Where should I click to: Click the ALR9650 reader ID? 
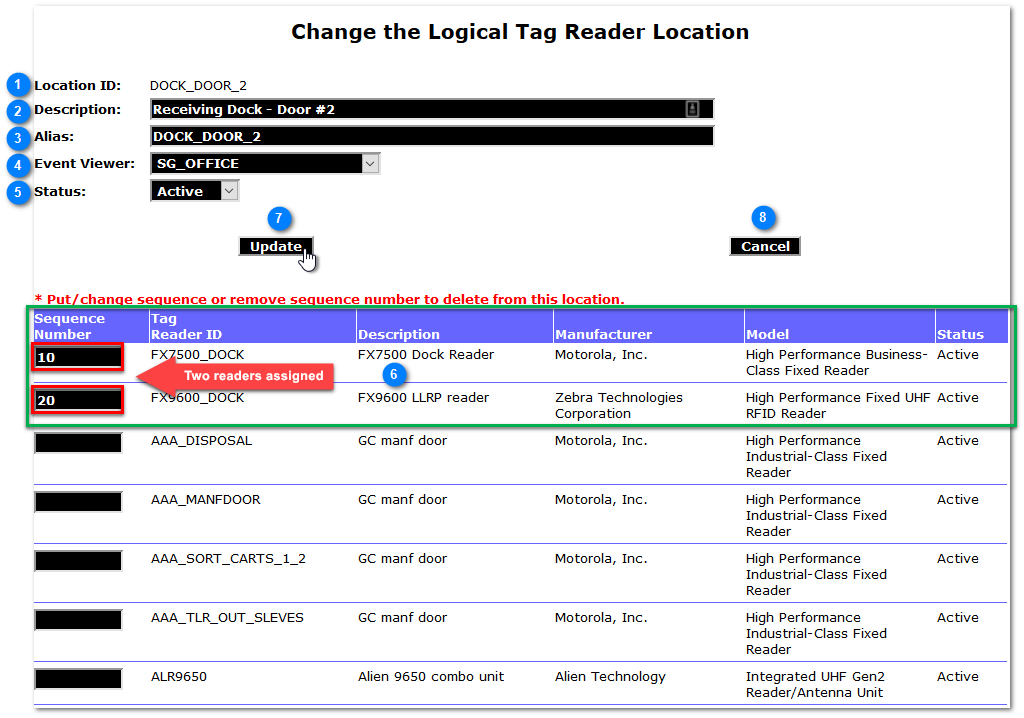[178, 676]
